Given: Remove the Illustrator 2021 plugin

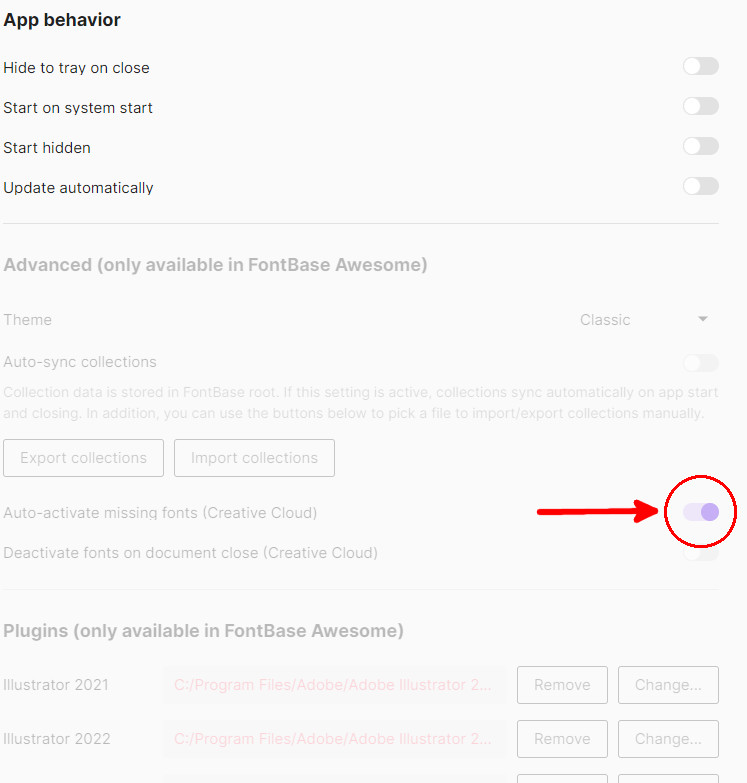Looking at the screenshot, I should 562,685.
